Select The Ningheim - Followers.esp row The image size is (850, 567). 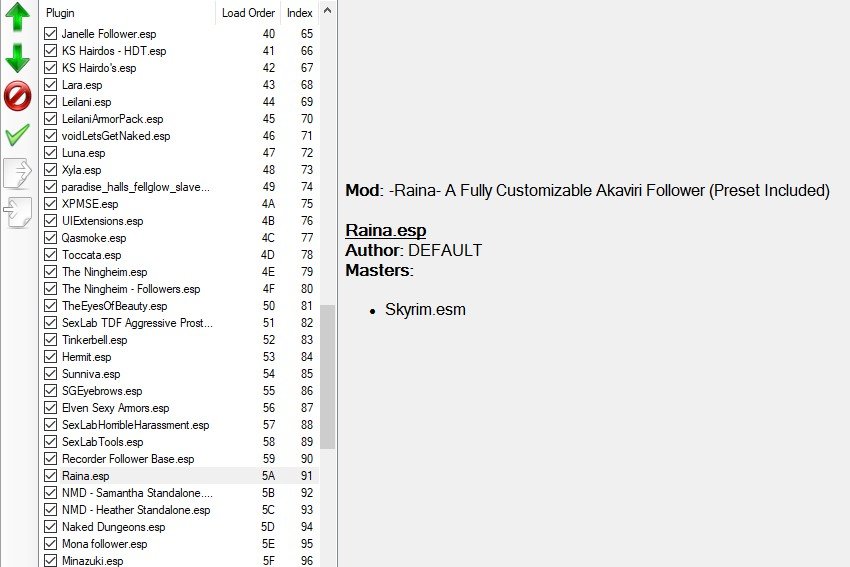[181, 288]
